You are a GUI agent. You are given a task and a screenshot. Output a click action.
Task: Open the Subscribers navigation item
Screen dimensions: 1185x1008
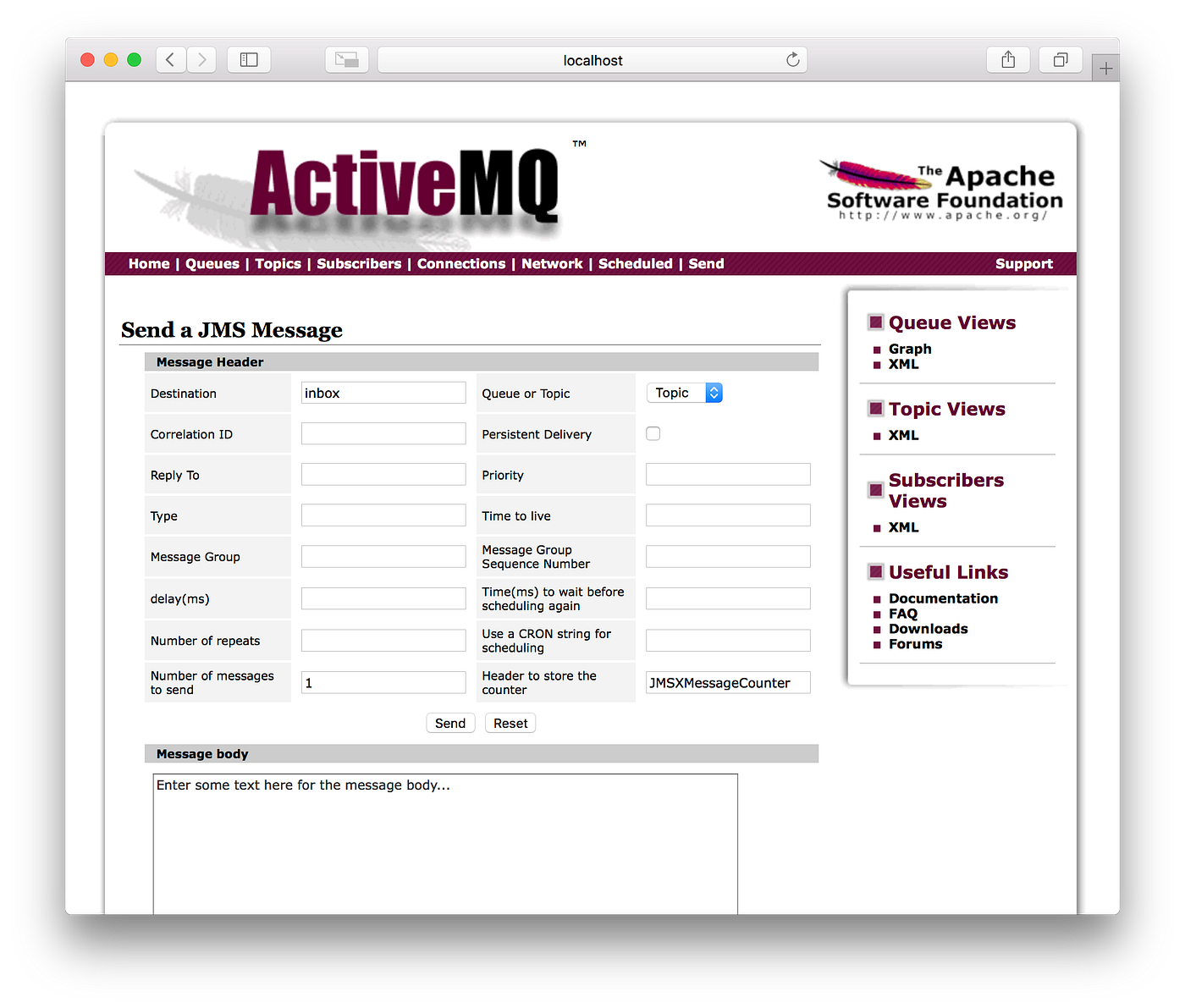click(x=359, y=263)
